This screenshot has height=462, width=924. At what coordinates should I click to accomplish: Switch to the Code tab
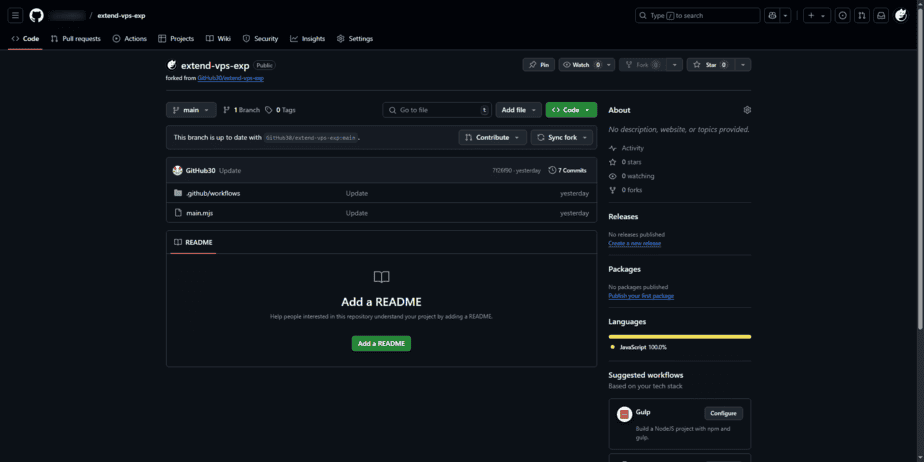click(x=25, y=39)
